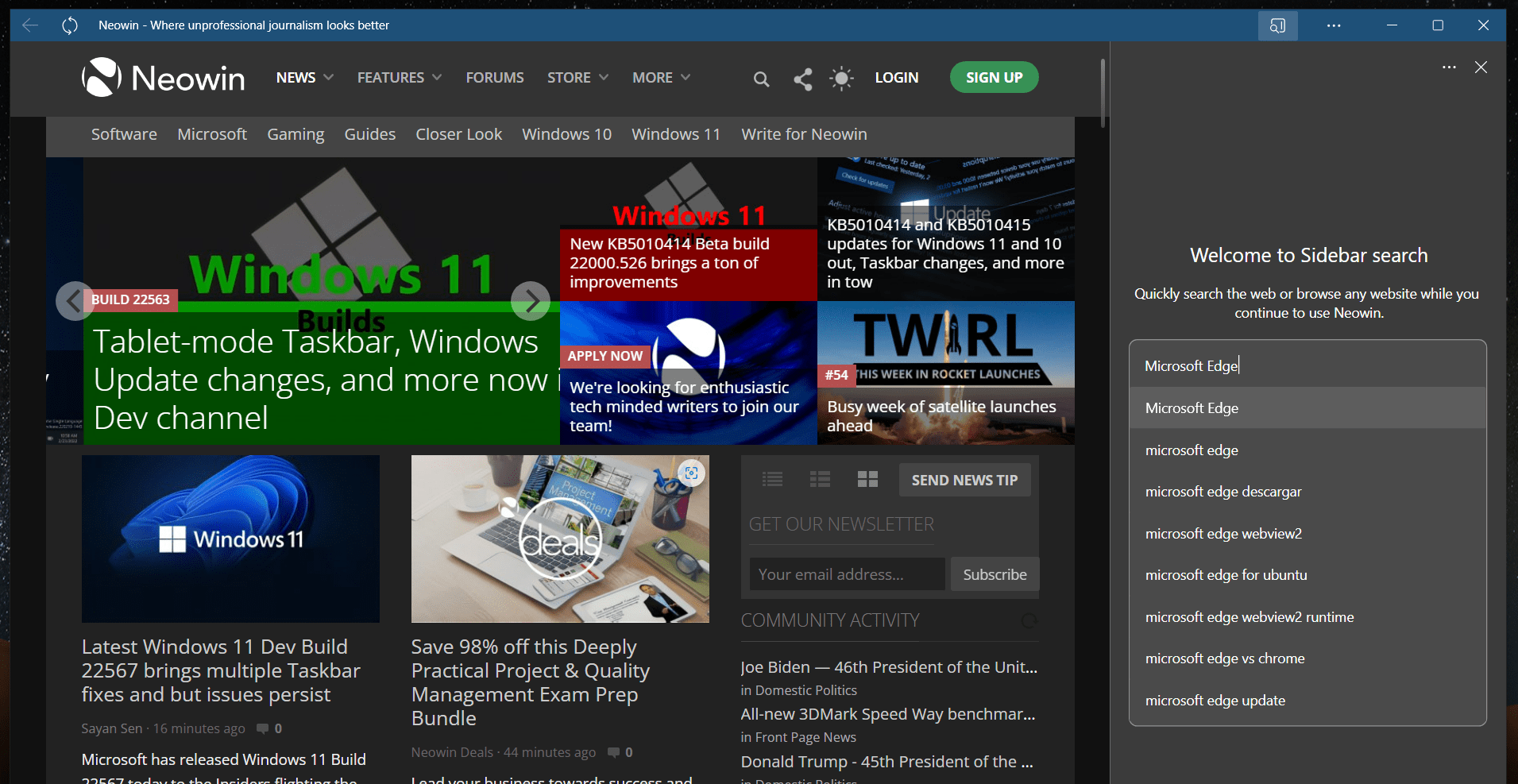Toggle light/dark theme sun icon
Viewport: 1518px width, 784px height.
(x=842, y=79)
